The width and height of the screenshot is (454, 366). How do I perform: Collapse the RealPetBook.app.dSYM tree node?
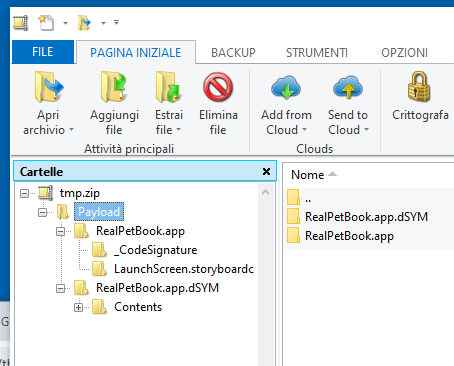tap(60, 288)
